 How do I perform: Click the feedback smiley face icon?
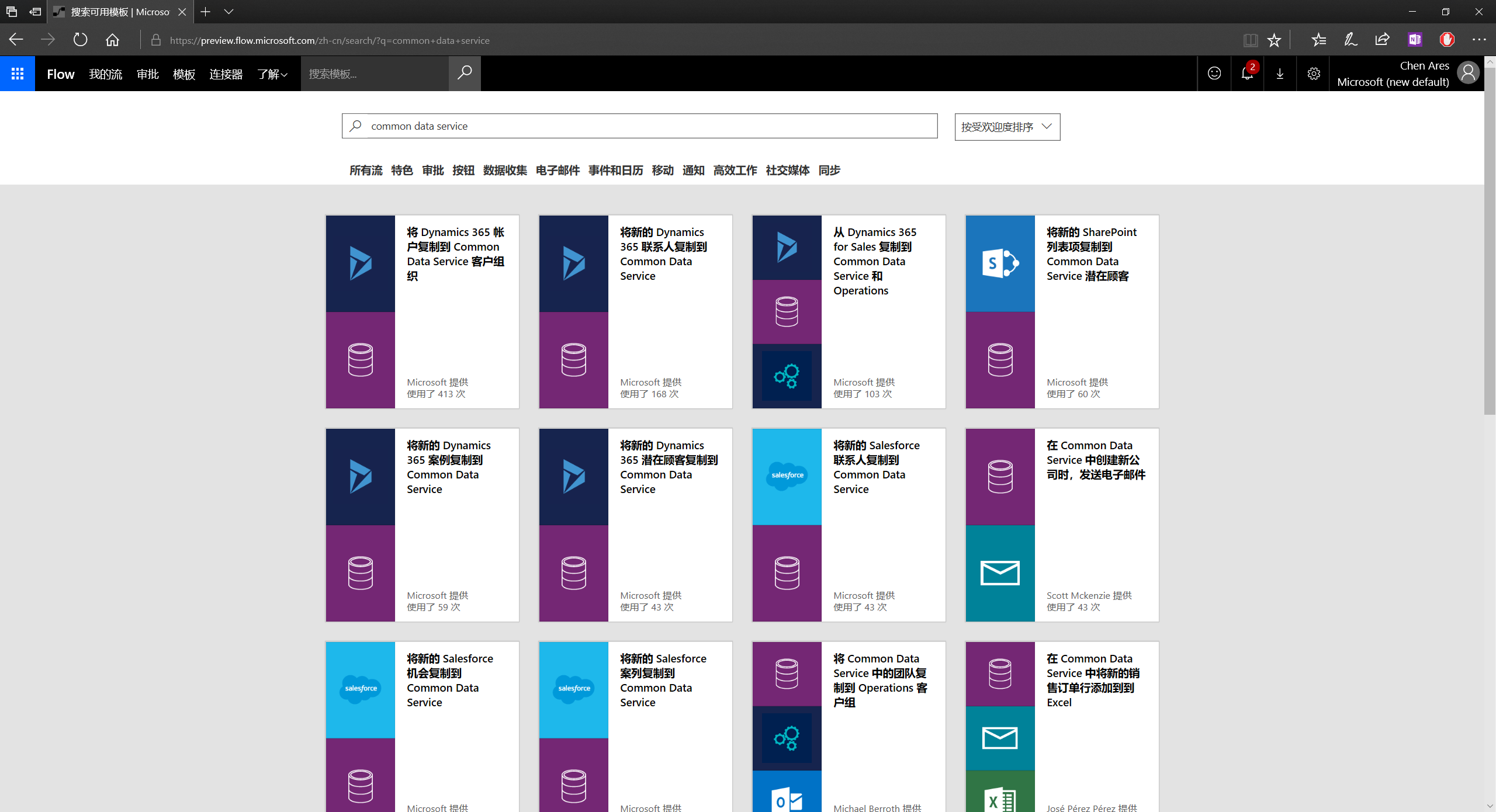(x=1214, y=74)
